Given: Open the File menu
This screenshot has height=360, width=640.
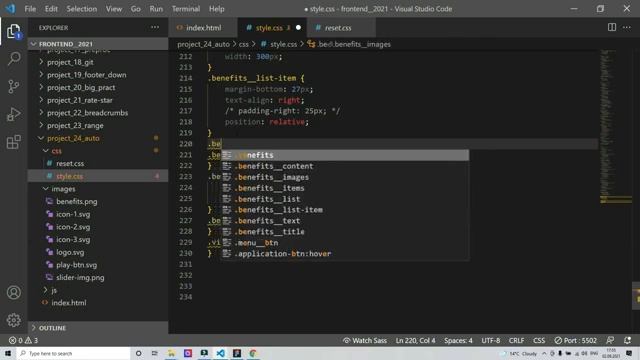Looking at the screenshot, I should 30,9.
